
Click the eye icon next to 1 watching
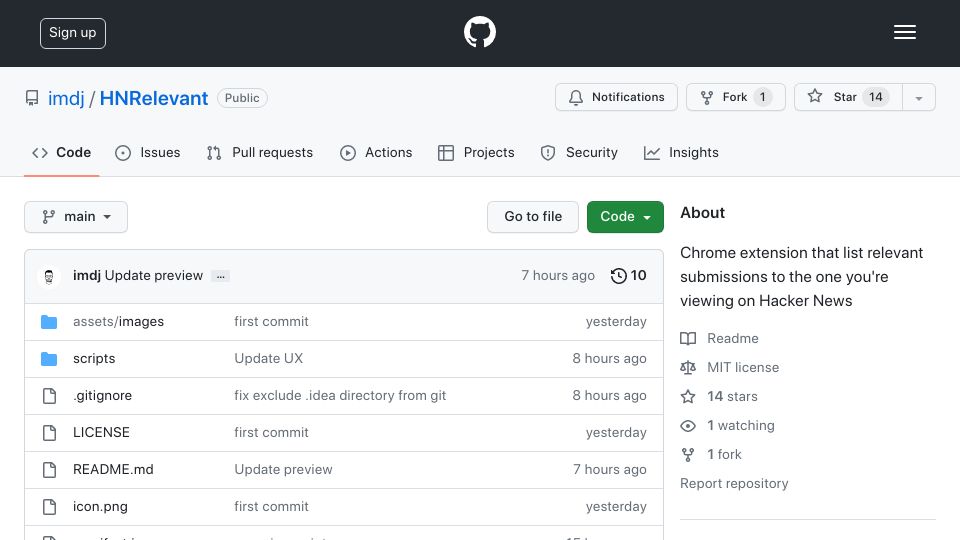click(x=688, y=426)
